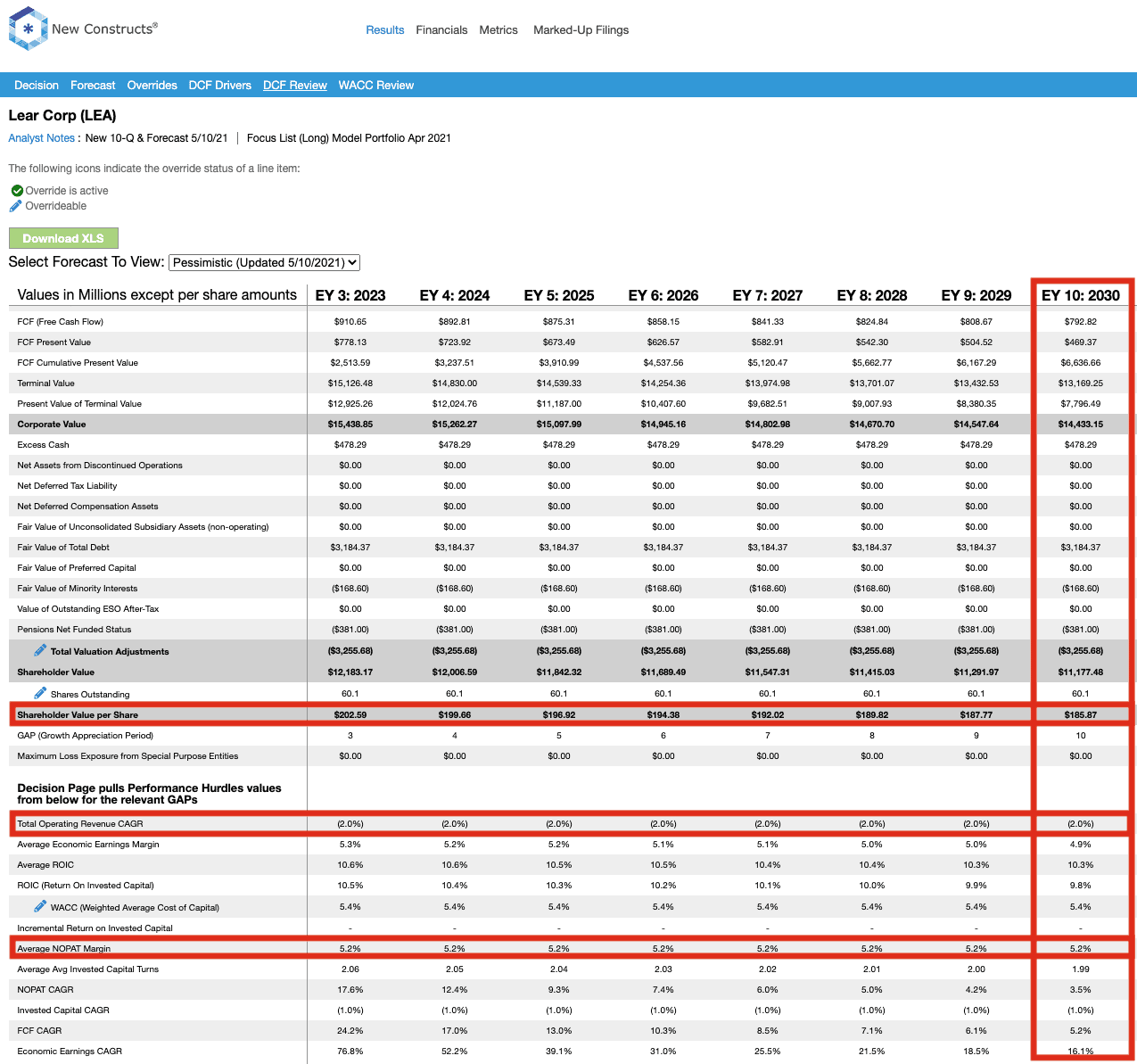Click the pencil icon beside Total Valuation Adjustments

40,650
